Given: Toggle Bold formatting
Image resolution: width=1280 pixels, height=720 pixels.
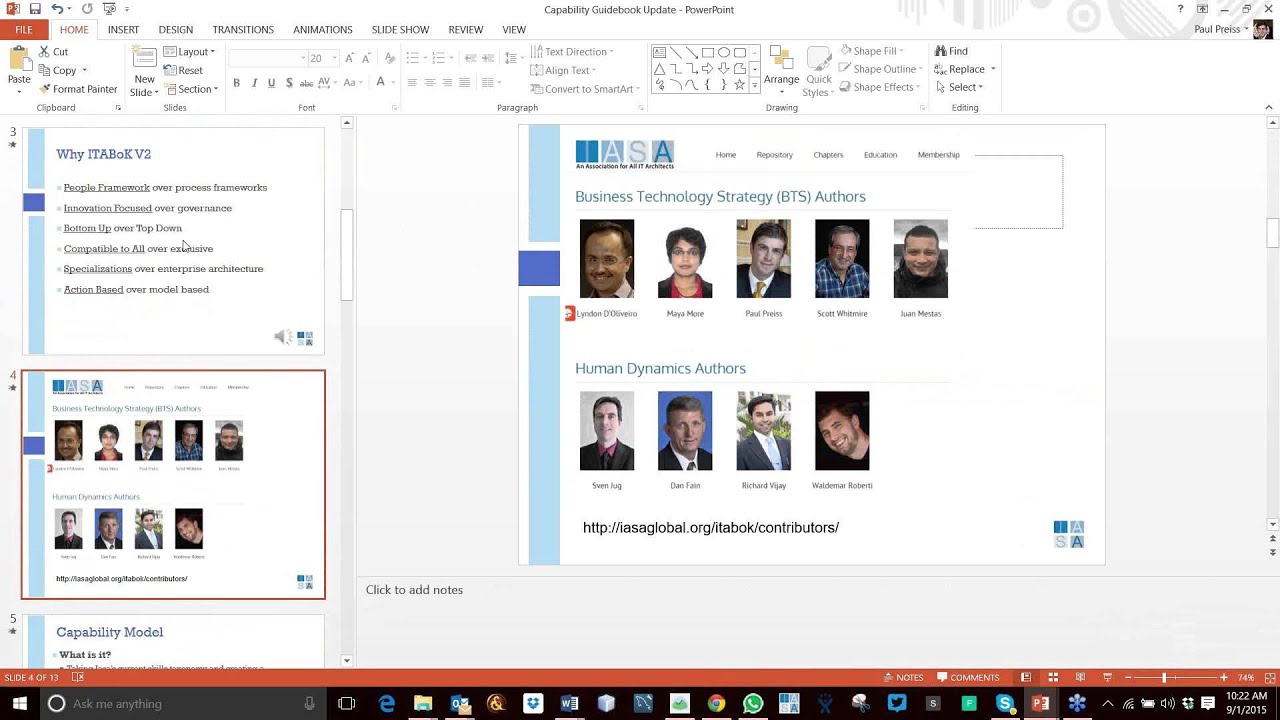Looking at the screenshot, I should click(236, 83).
